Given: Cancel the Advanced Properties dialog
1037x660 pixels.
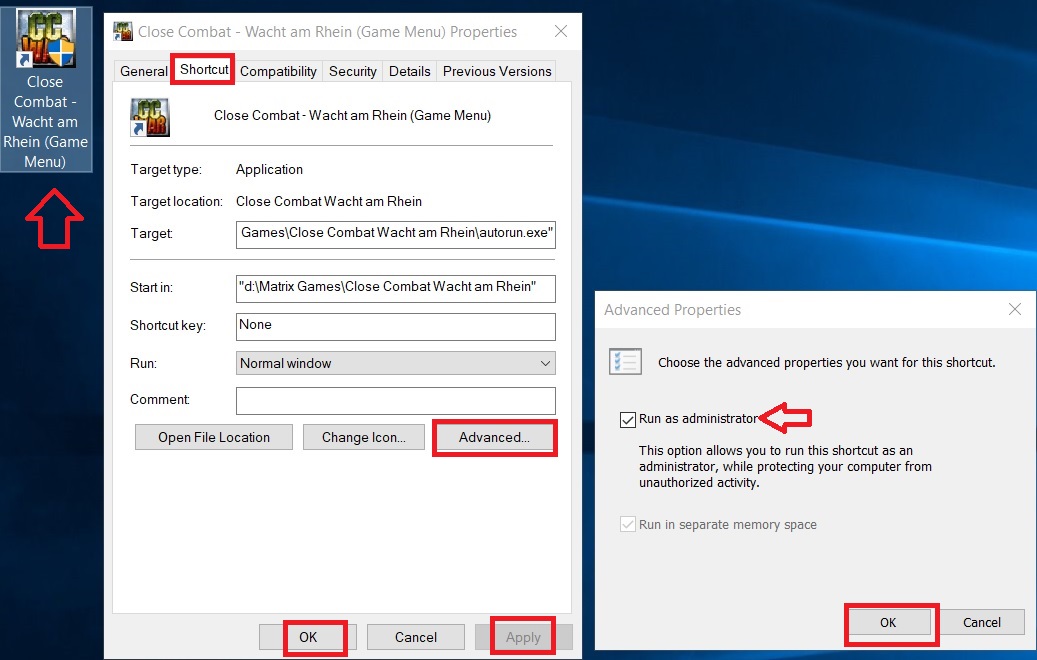Looking at the screenshot, I should 982,622.
